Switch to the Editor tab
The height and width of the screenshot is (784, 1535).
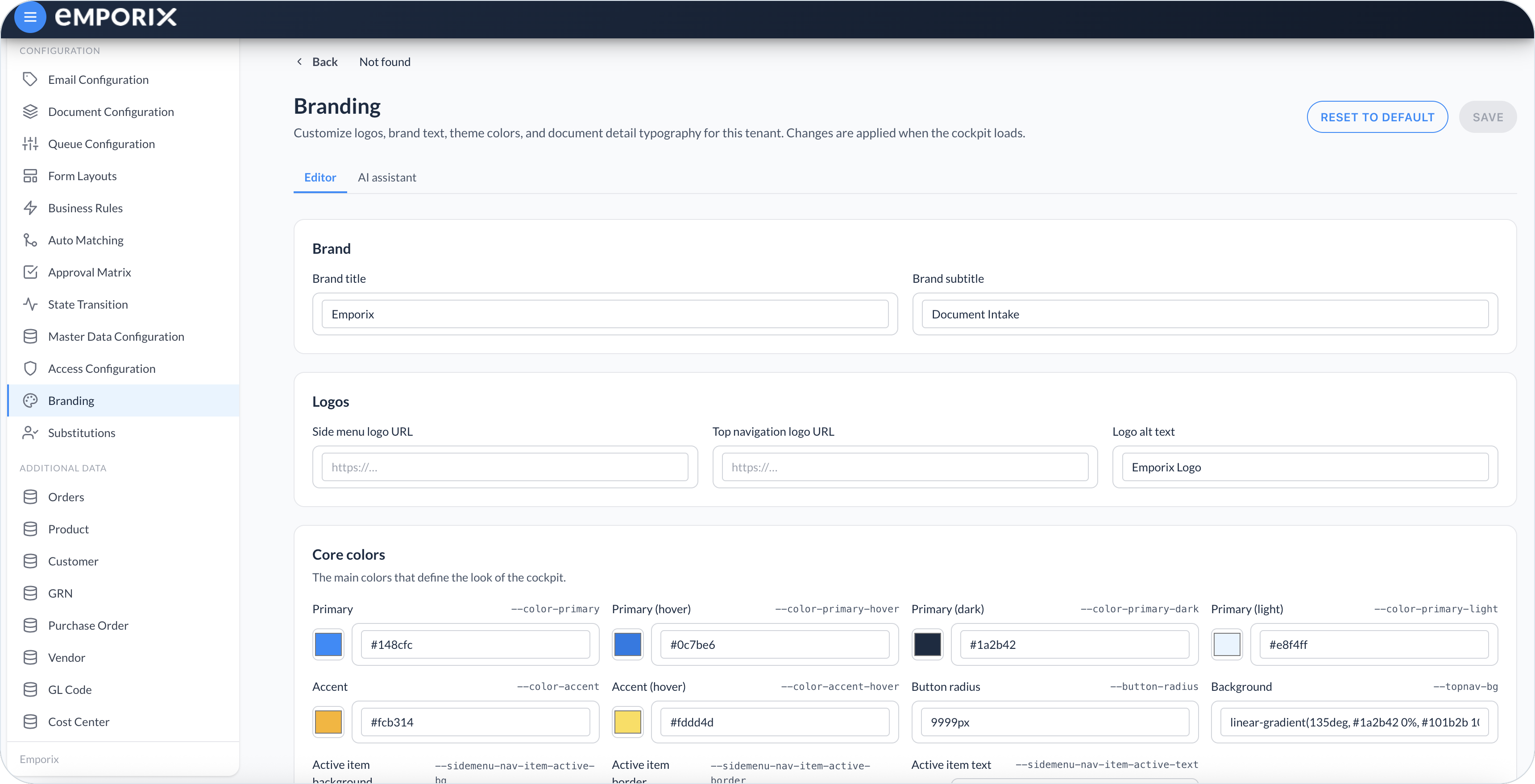320,177
